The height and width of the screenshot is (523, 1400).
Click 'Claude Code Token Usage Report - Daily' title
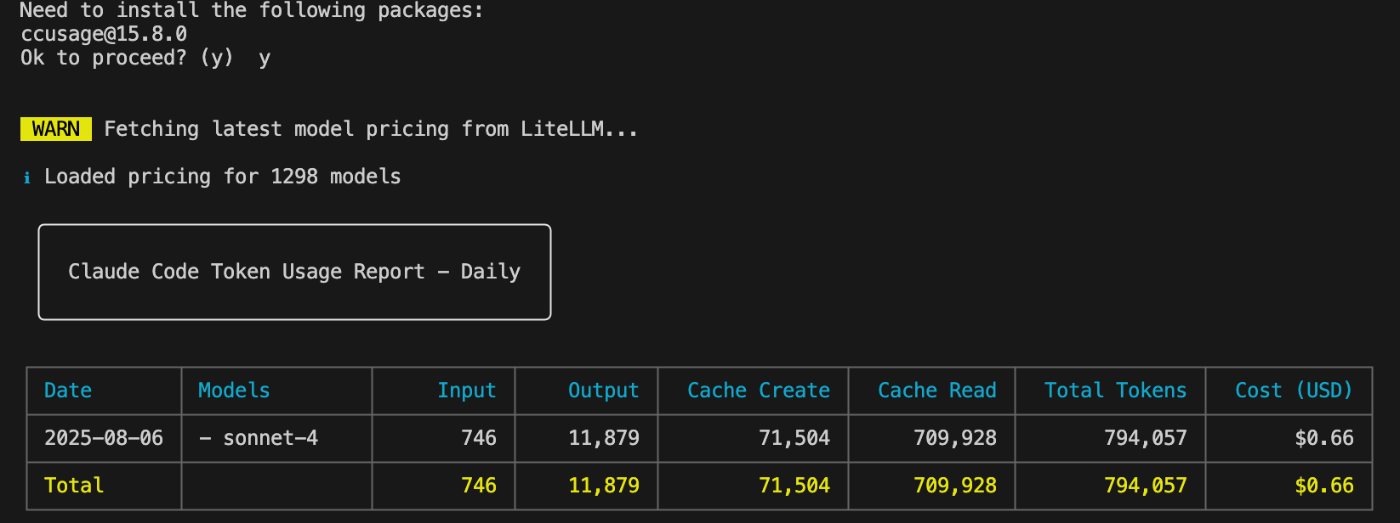pos(294,272)
